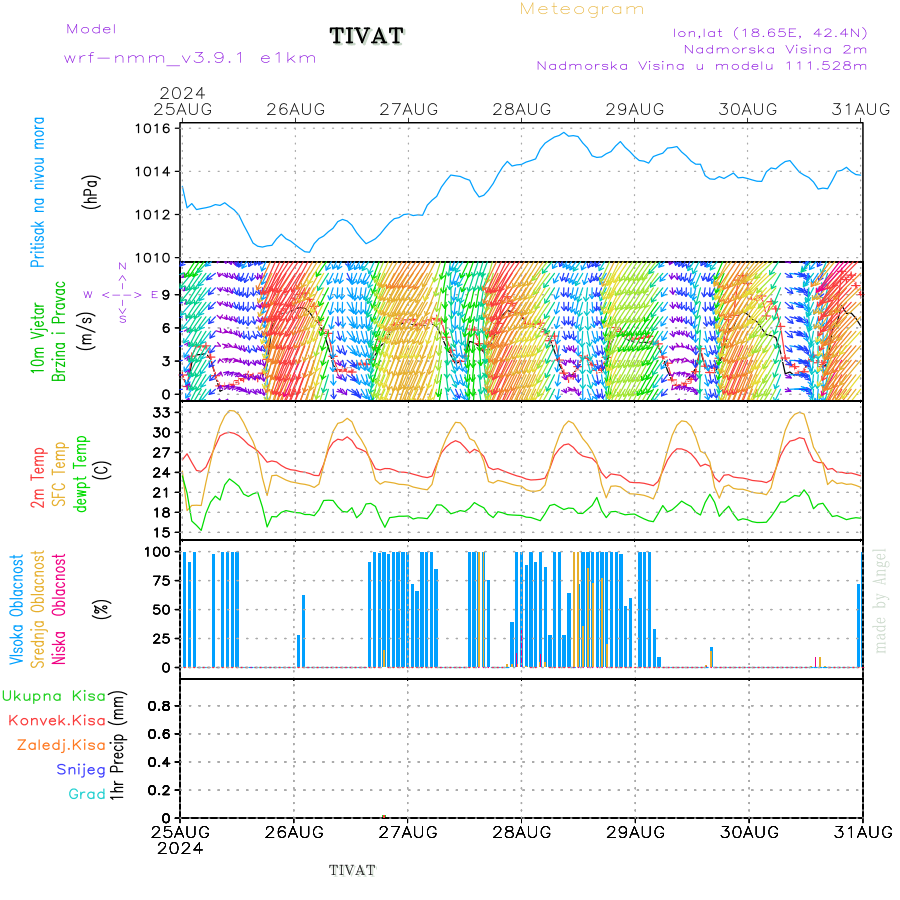900x900 pixels.
Task: Select pressure axis value "1014"
Action: point(153,172)
